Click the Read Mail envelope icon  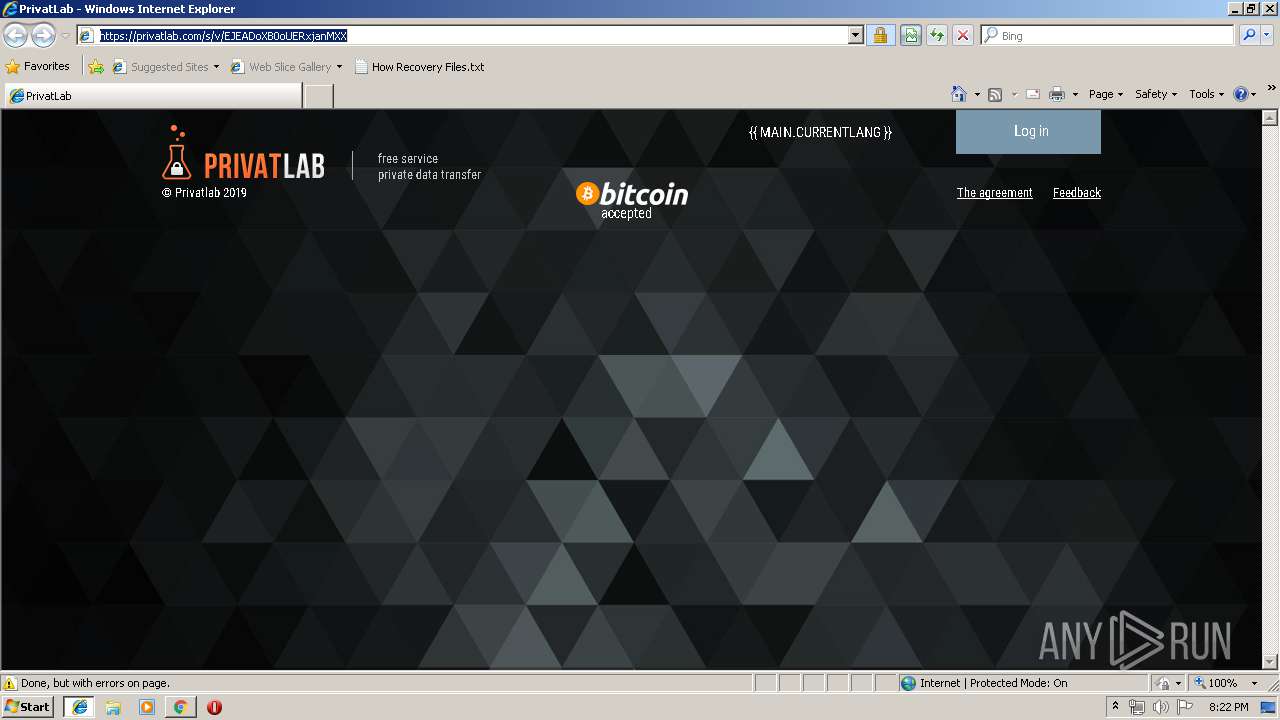point(1033,94)
